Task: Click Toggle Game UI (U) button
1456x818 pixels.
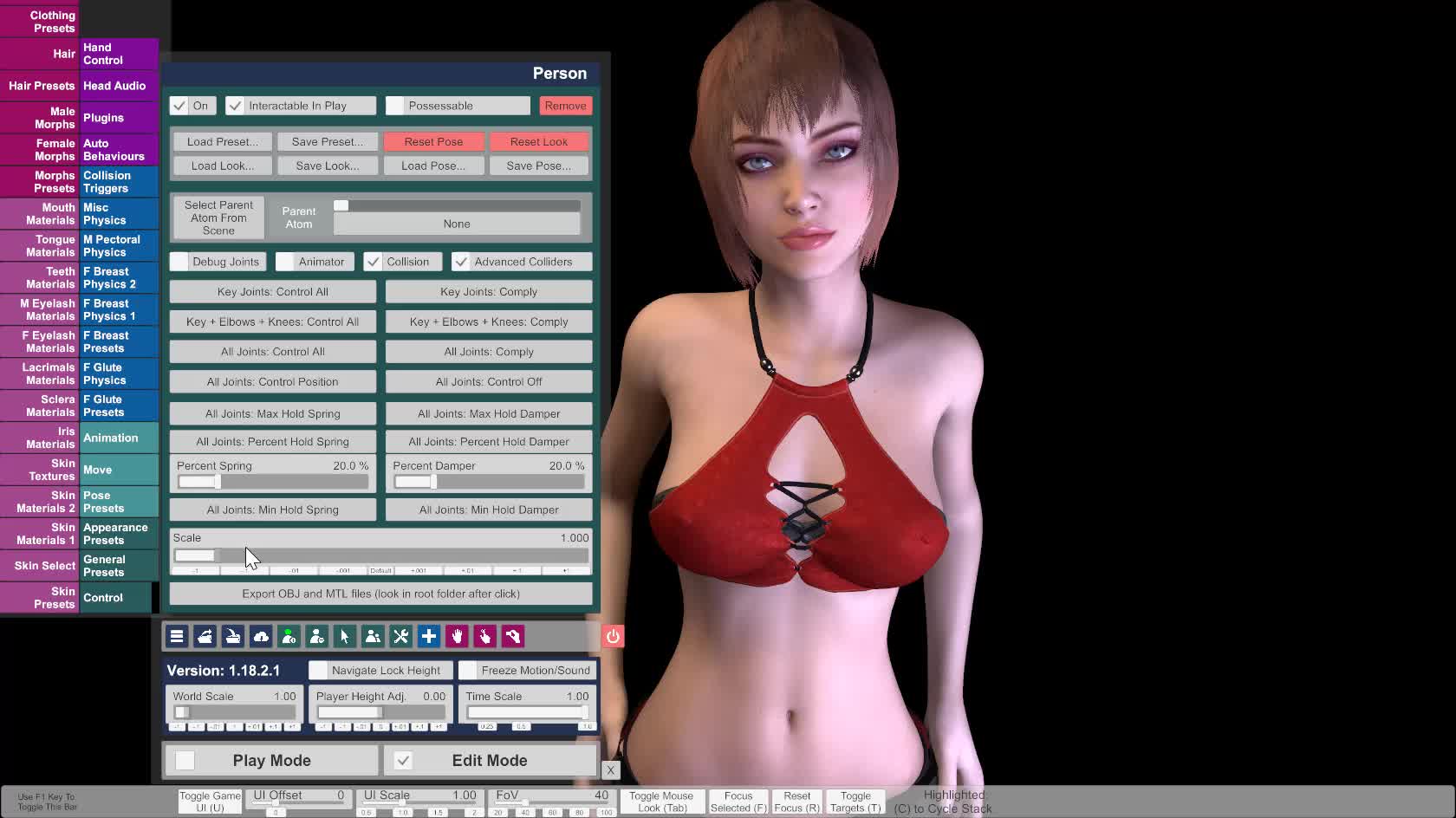Action: coord(210,802)
